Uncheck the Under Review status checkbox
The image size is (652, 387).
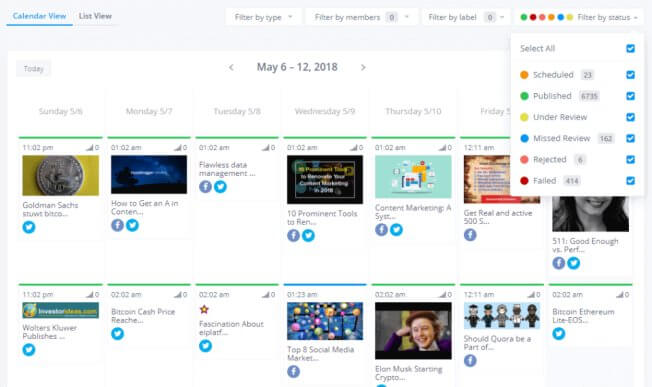click(x=630, y=117)
